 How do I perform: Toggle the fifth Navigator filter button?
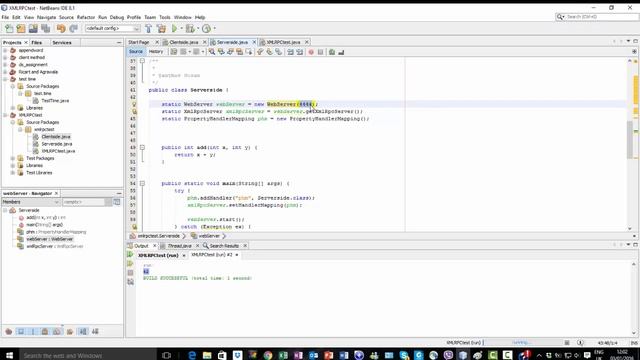tap(57, 331)
